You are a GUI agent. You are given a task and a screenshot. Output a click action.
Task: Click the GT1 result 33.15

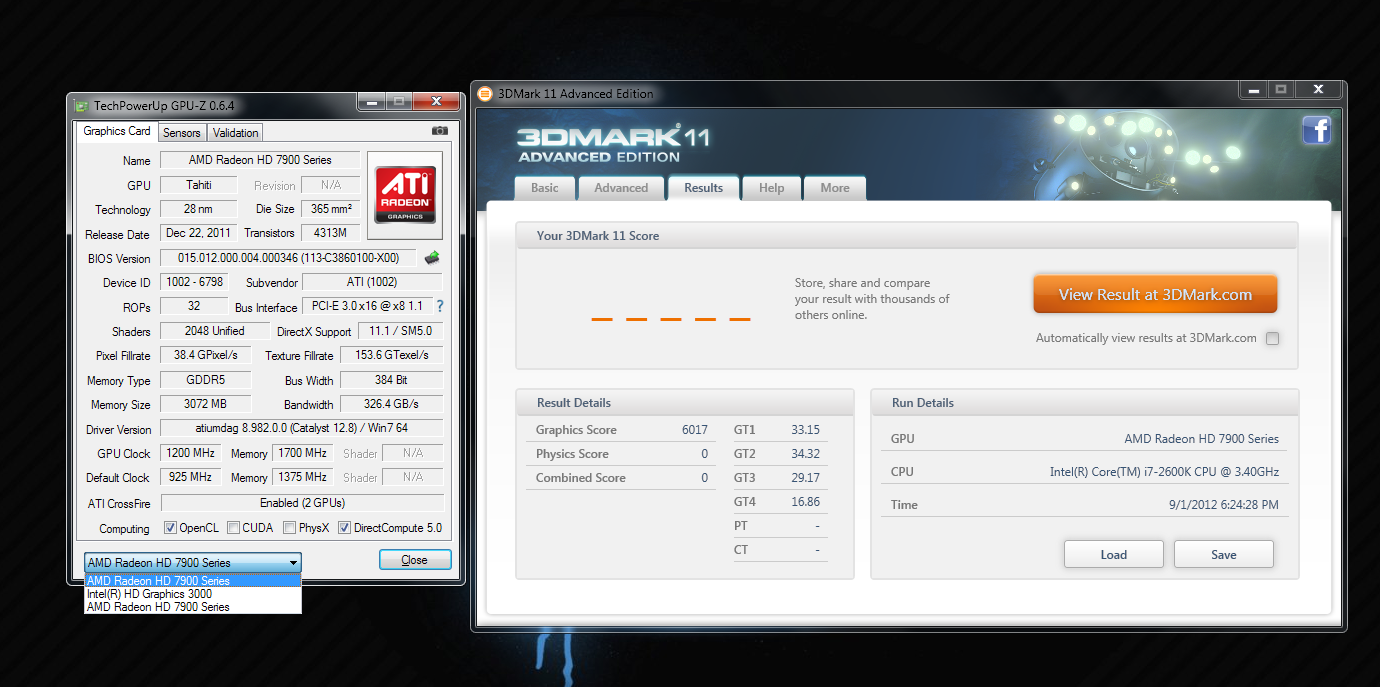tap(805, 430)
